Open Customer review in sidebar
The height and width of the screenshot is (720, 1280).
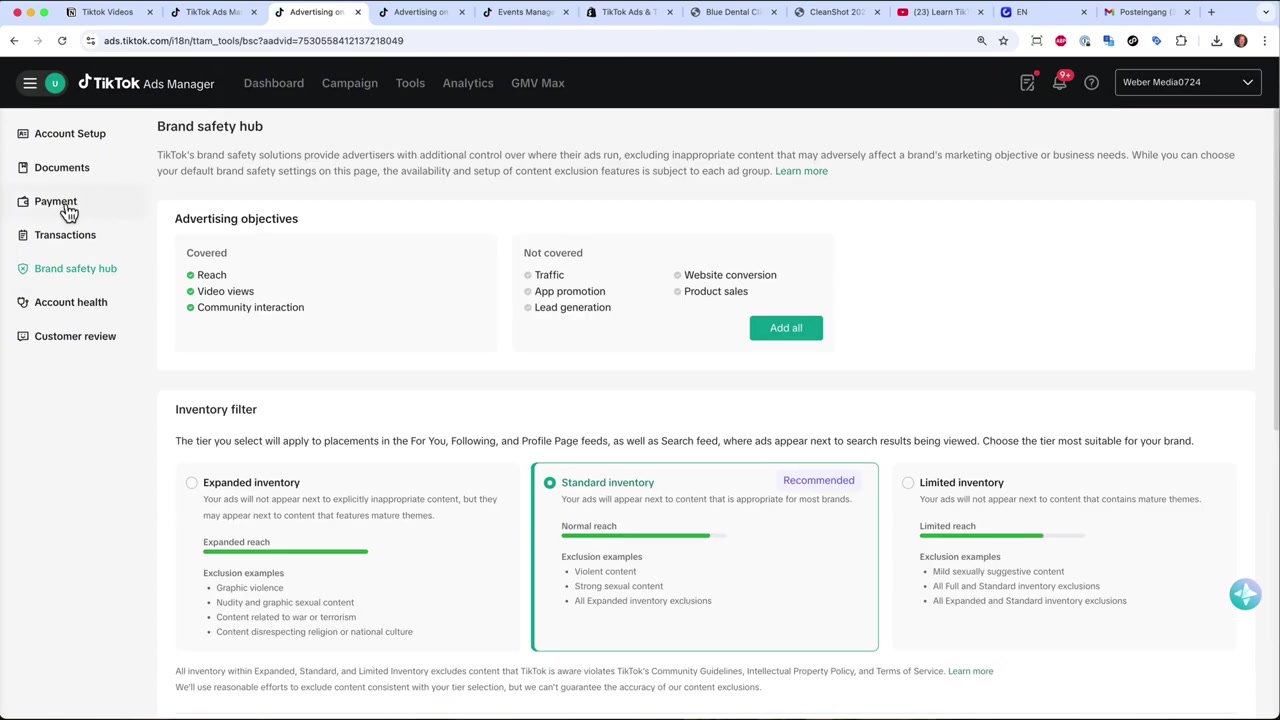pyautogui.click(x=75, y=336)
